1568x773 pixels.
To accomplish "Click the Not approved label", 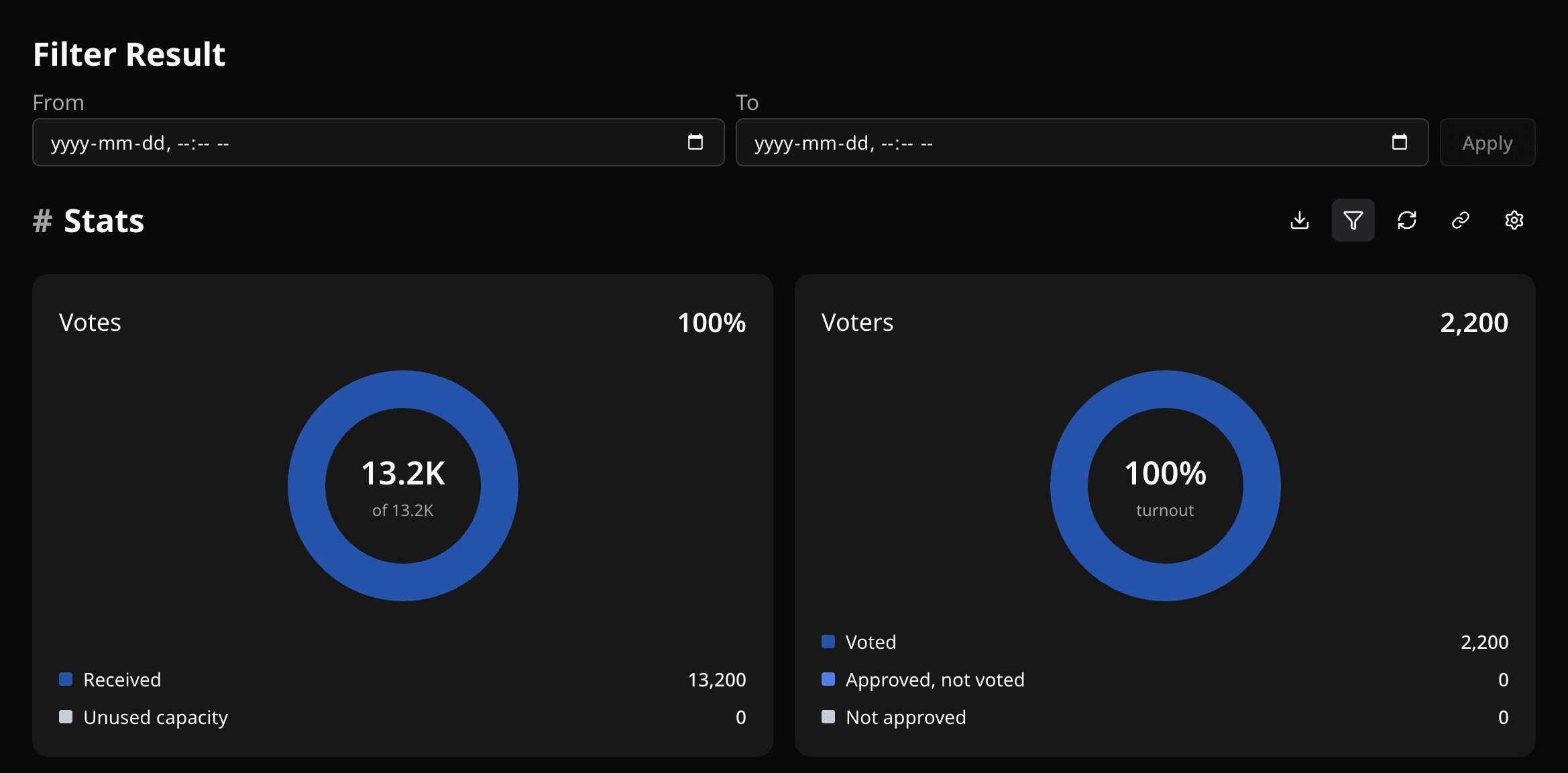I will [x=906, y=717].
